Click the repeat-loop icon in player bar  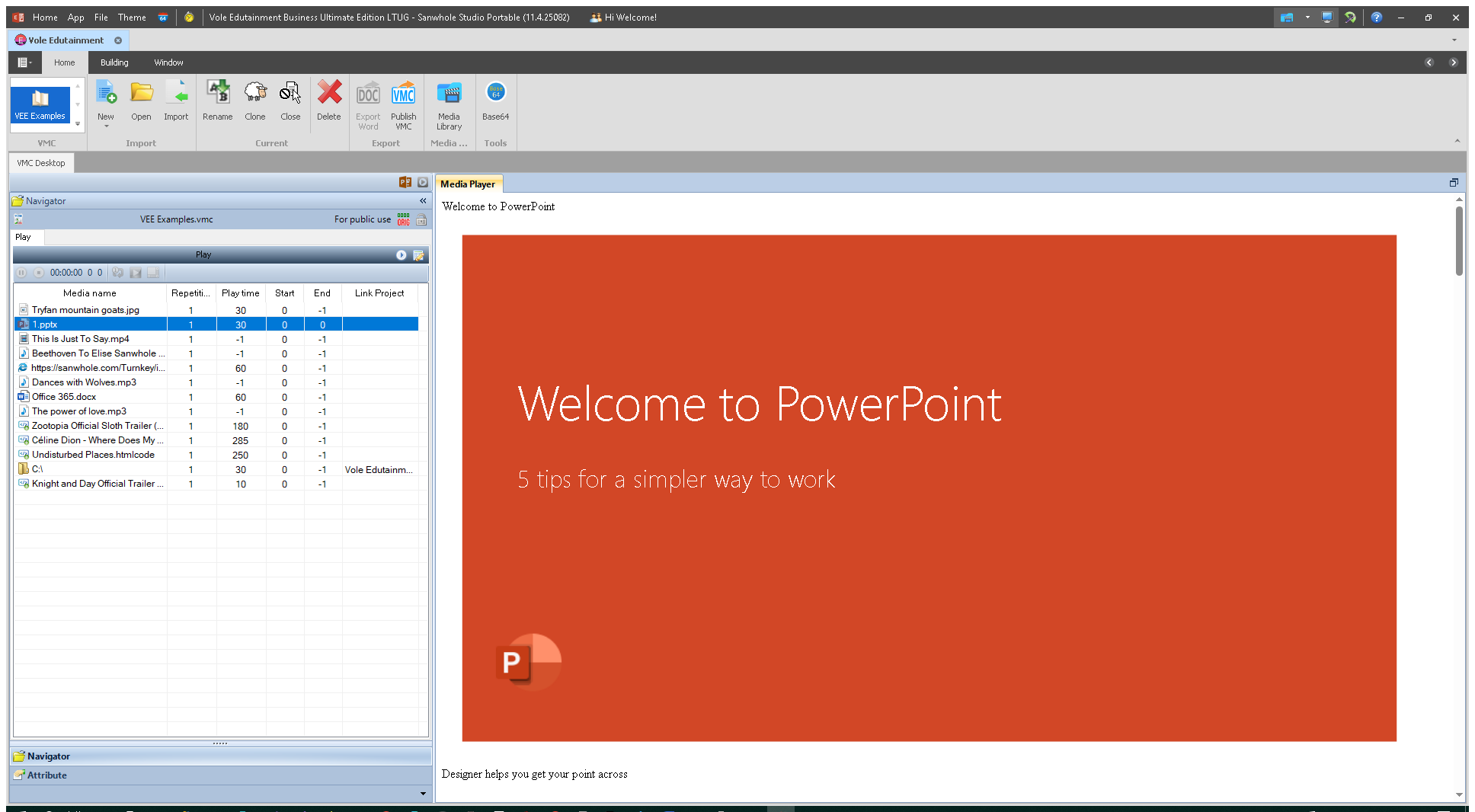coord(117,273)
